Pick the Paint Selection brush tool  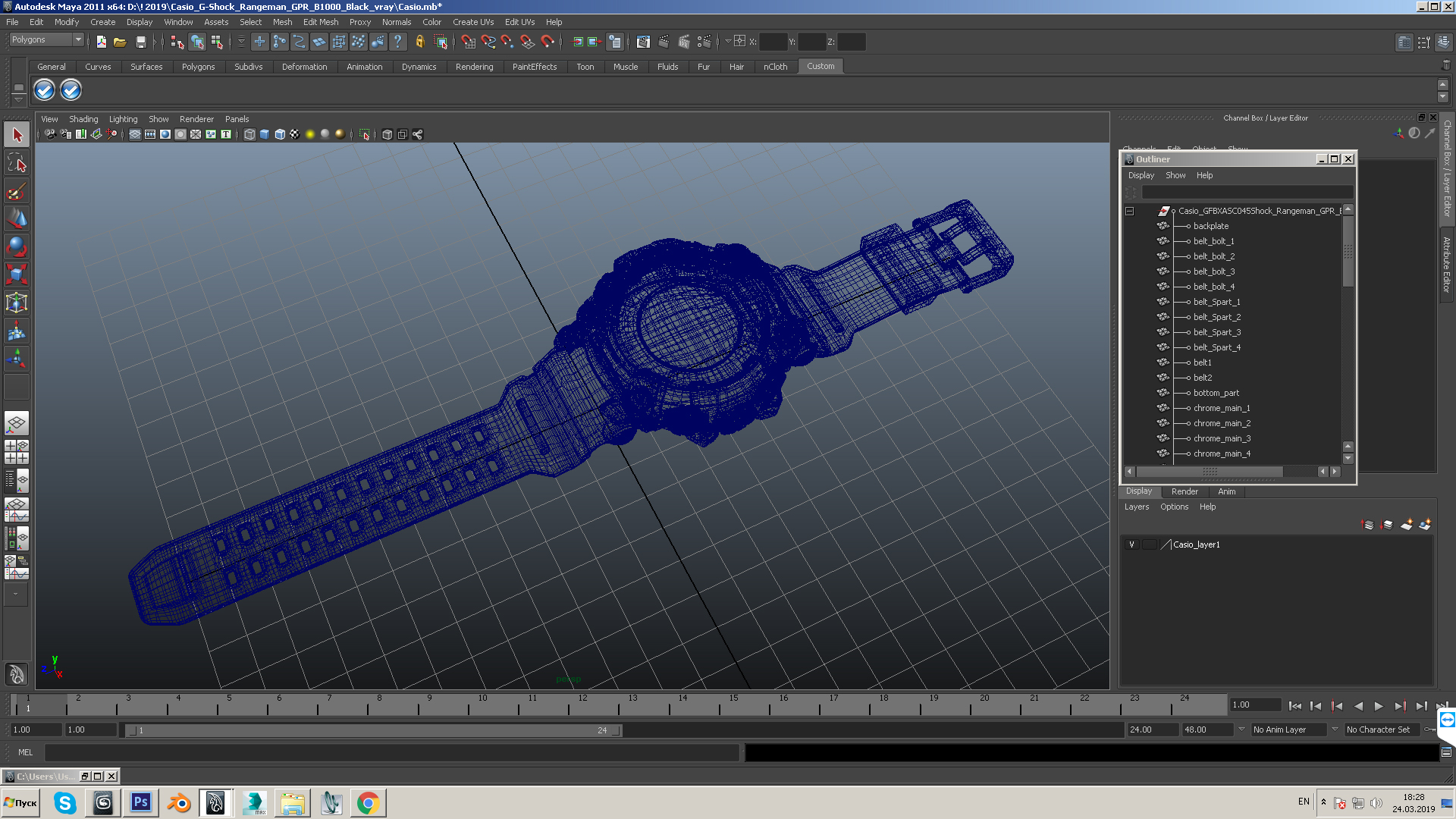click(17, 190)
